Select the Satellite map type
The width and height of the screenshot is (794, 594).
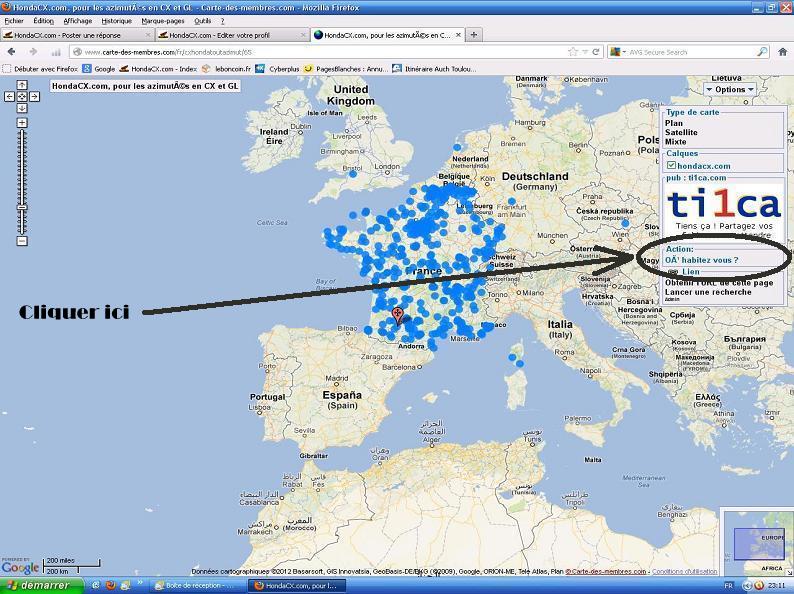[681, 132]
